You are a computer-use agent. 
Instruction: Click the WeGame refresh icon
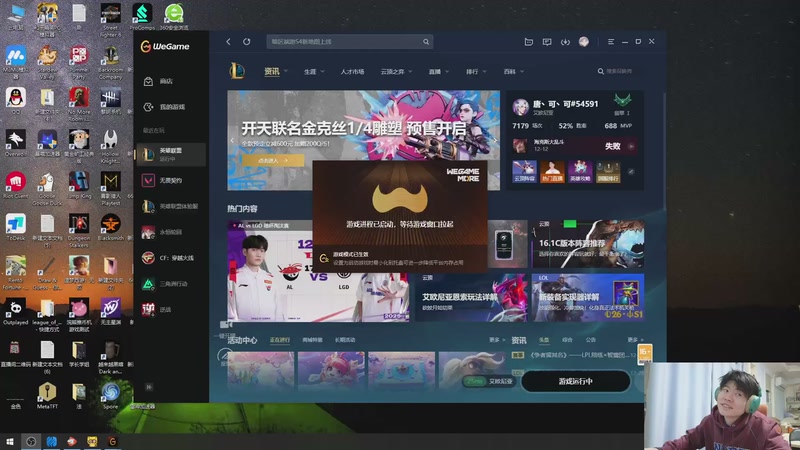click(x=247, y=42)
